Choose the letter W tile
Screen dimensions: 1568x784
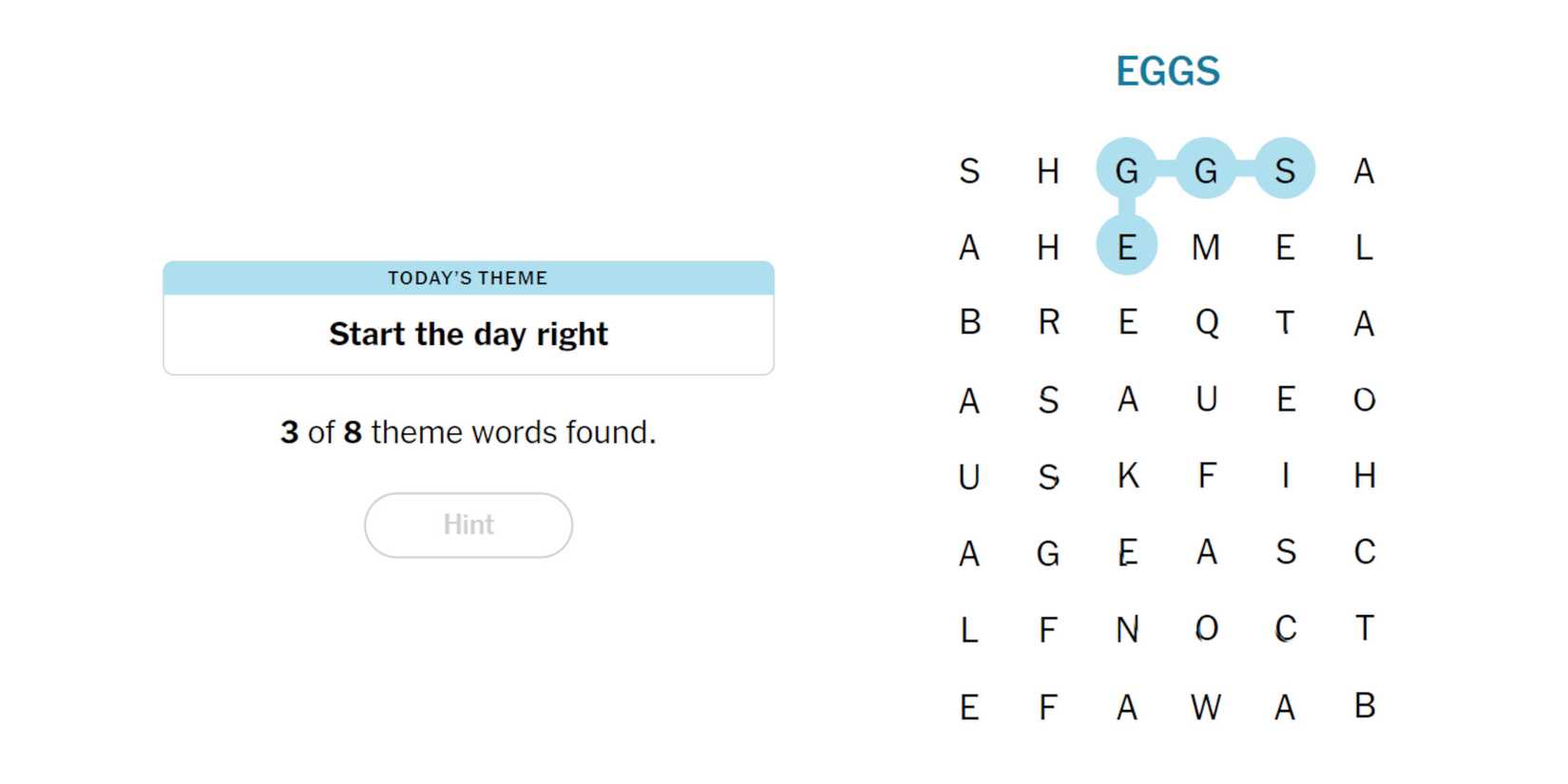1206,707
